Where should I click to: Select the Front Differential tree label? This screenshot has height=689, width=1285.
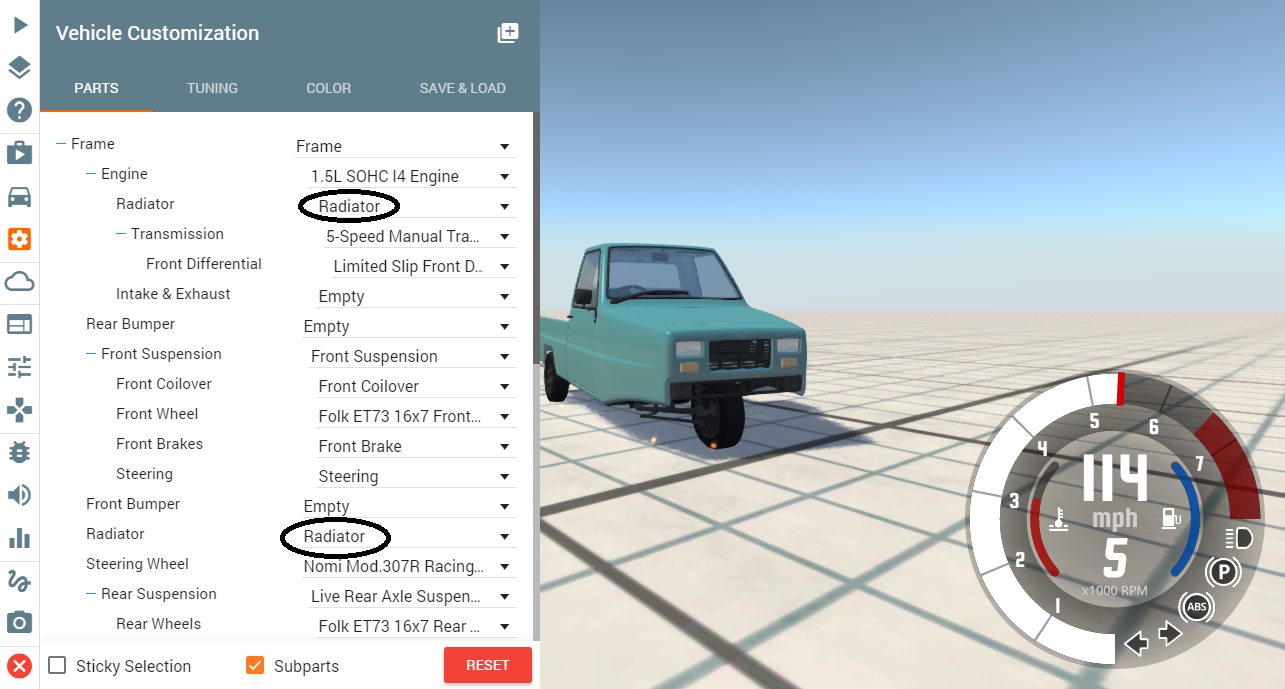(x=204, y=264)
